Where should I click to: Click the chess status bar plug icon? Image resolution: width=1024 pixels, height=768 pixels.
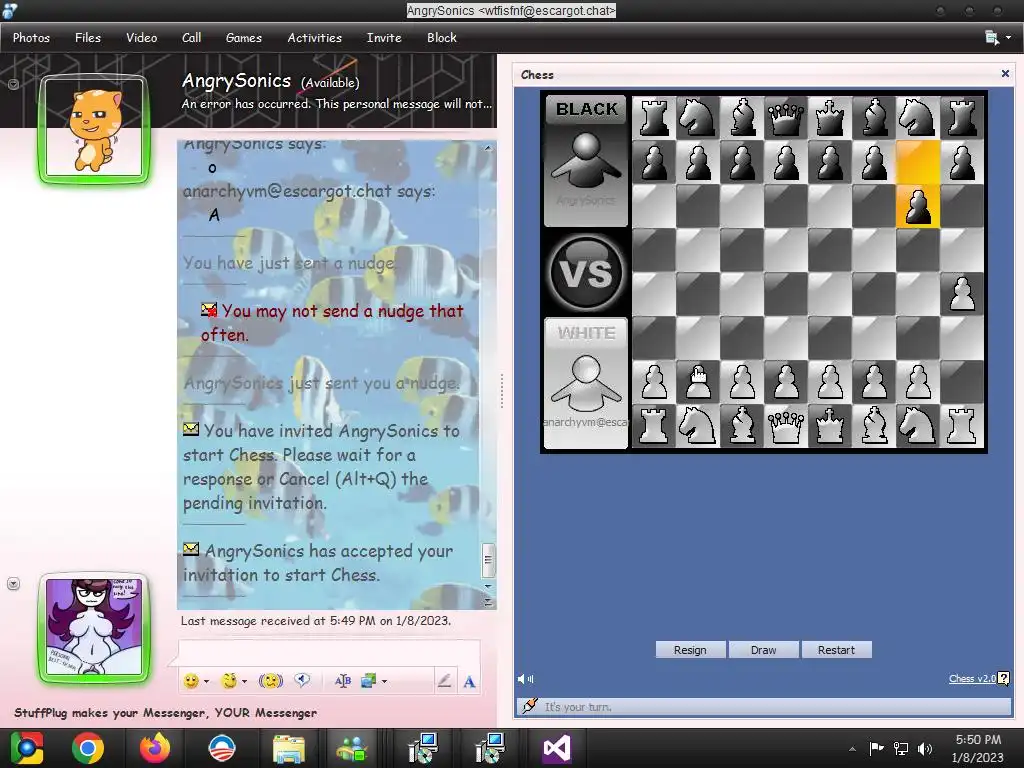[530, 706]
